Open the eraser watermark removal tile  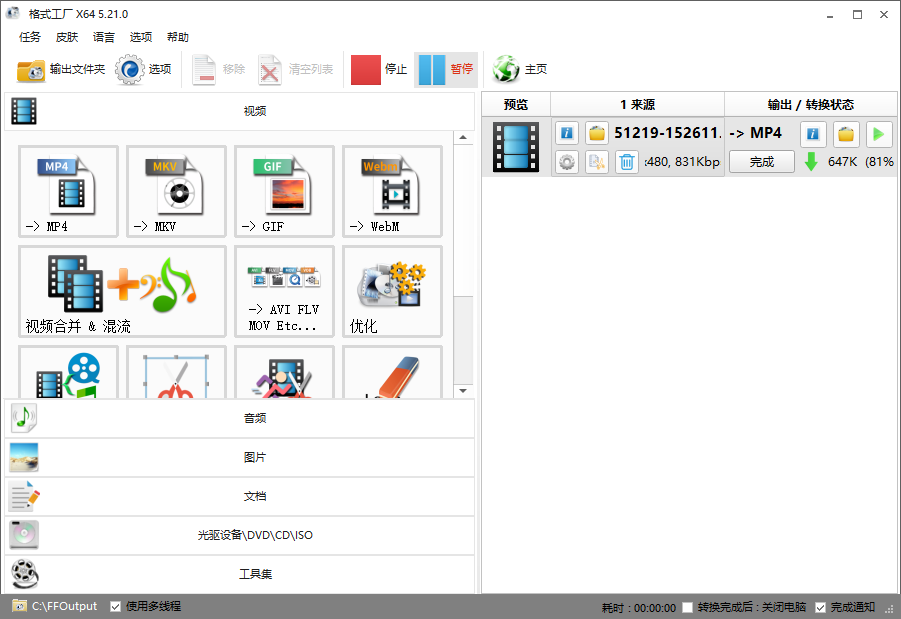point(392,372)
